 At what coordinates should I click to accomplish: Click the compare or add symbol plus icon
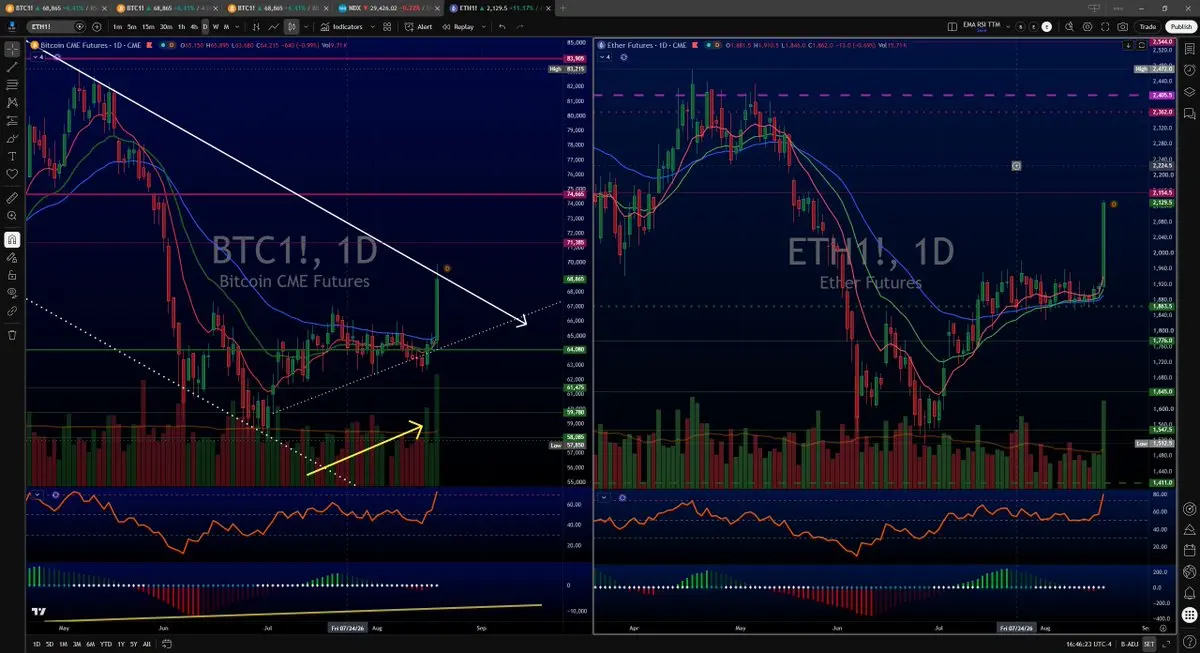pos(96,26)
